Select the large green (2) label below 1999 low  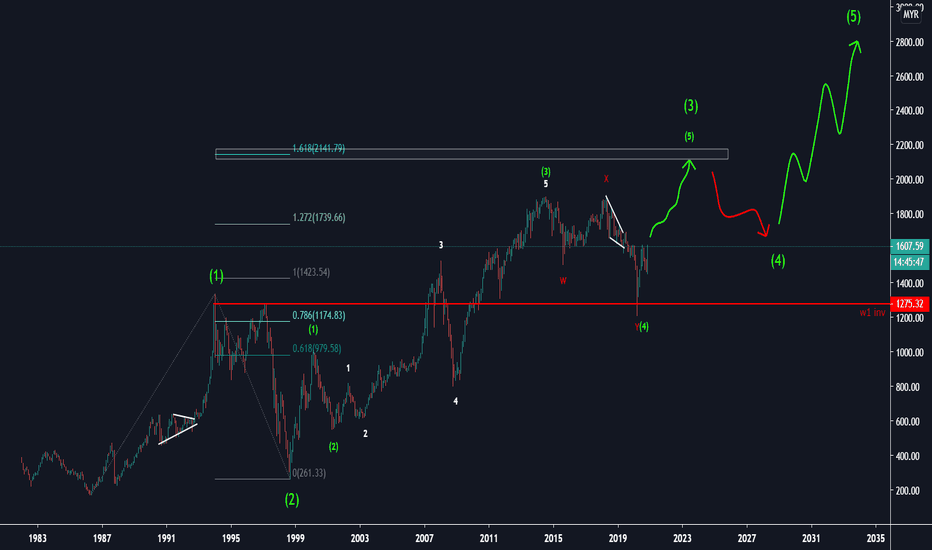[x=292, y=499]
